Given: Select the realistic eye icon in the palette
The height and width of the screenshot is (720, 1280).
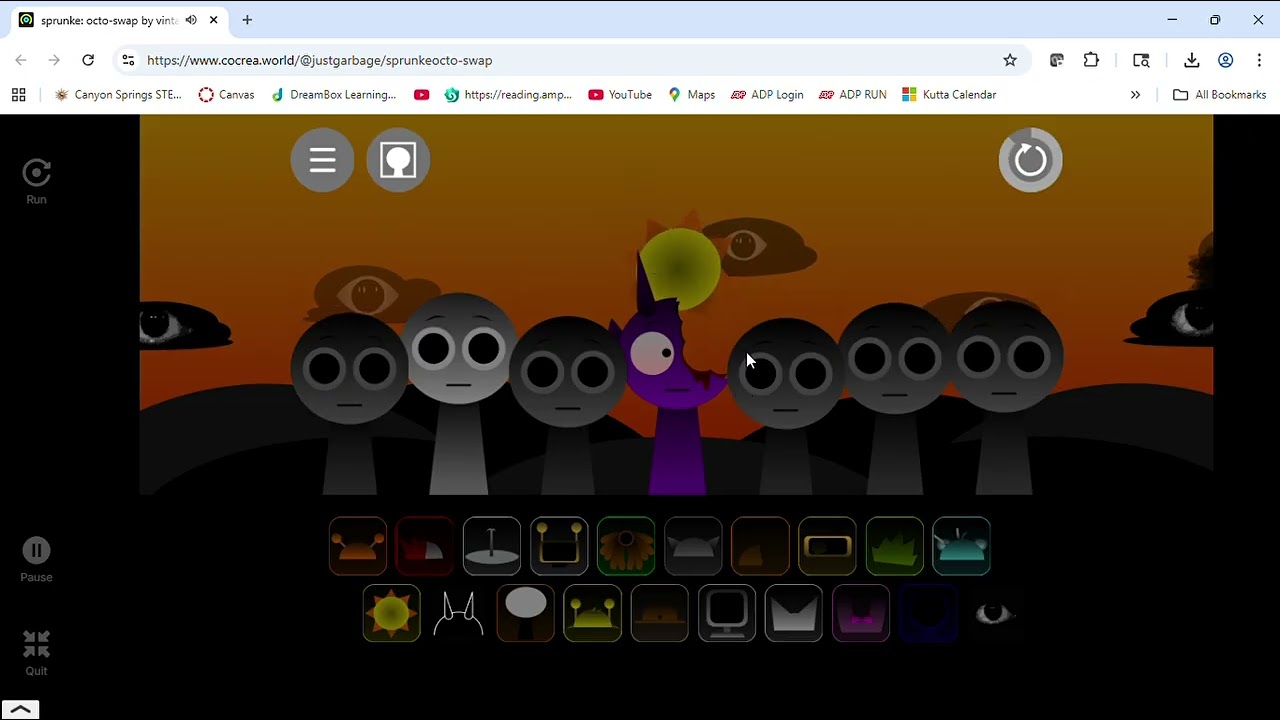Looking at the screenshot, I should (994, 613).
